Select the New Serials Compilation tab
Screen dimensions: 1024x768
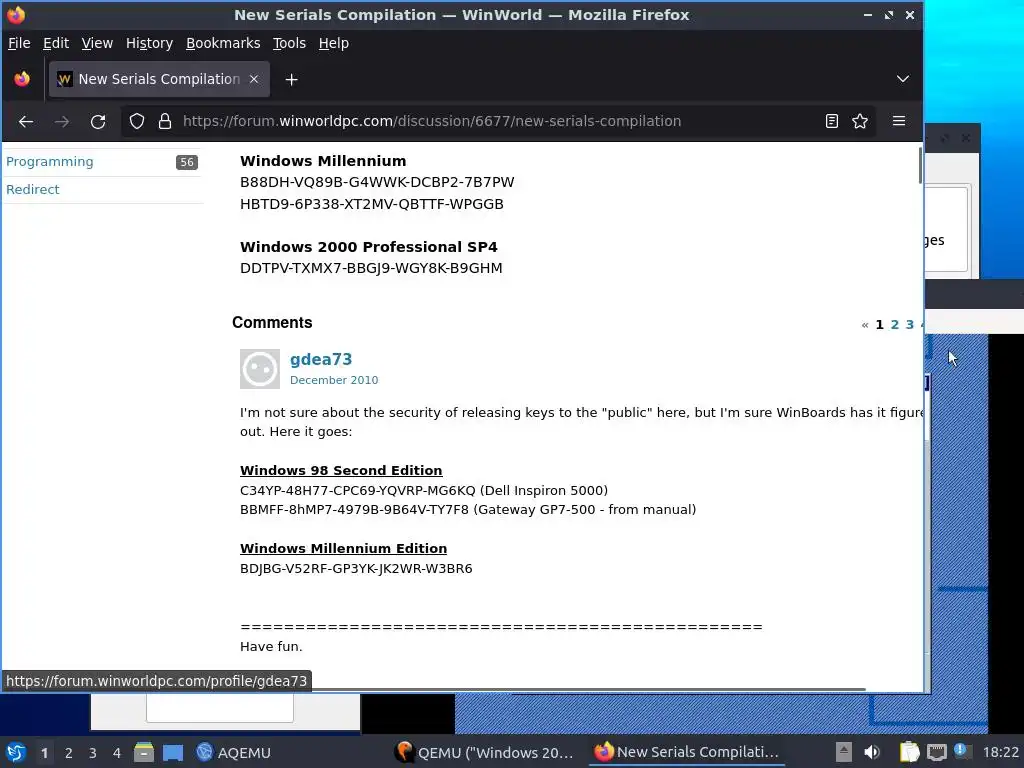coord(159,79)
